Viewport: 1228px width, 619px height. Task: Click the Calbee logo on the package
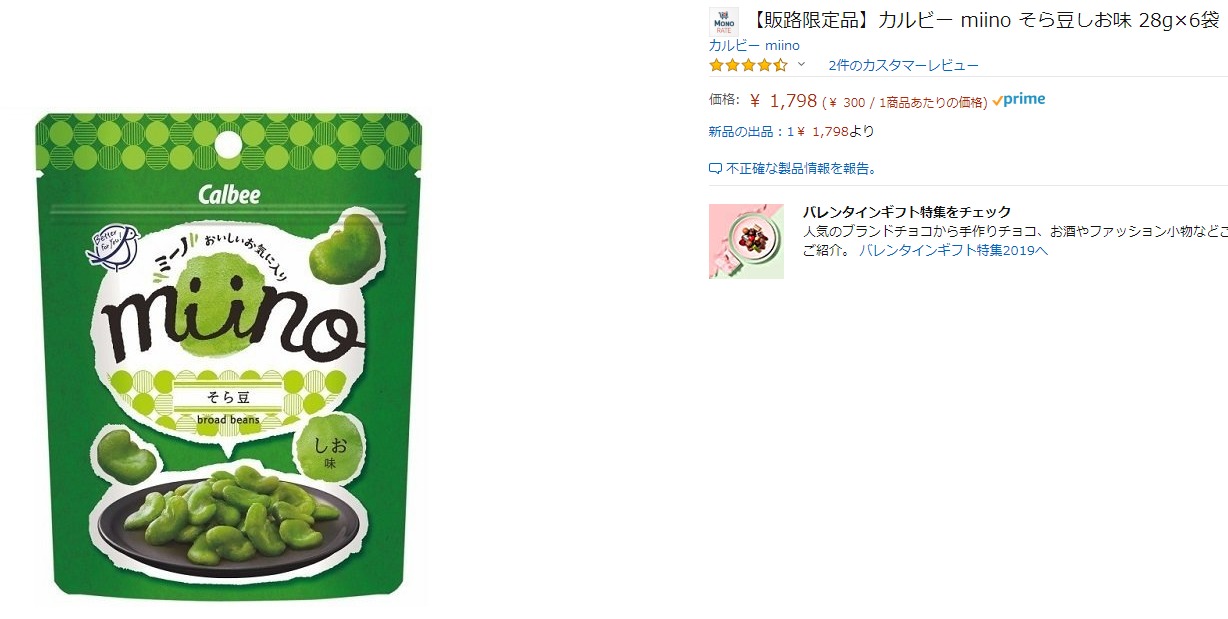[x=229, y=193]
